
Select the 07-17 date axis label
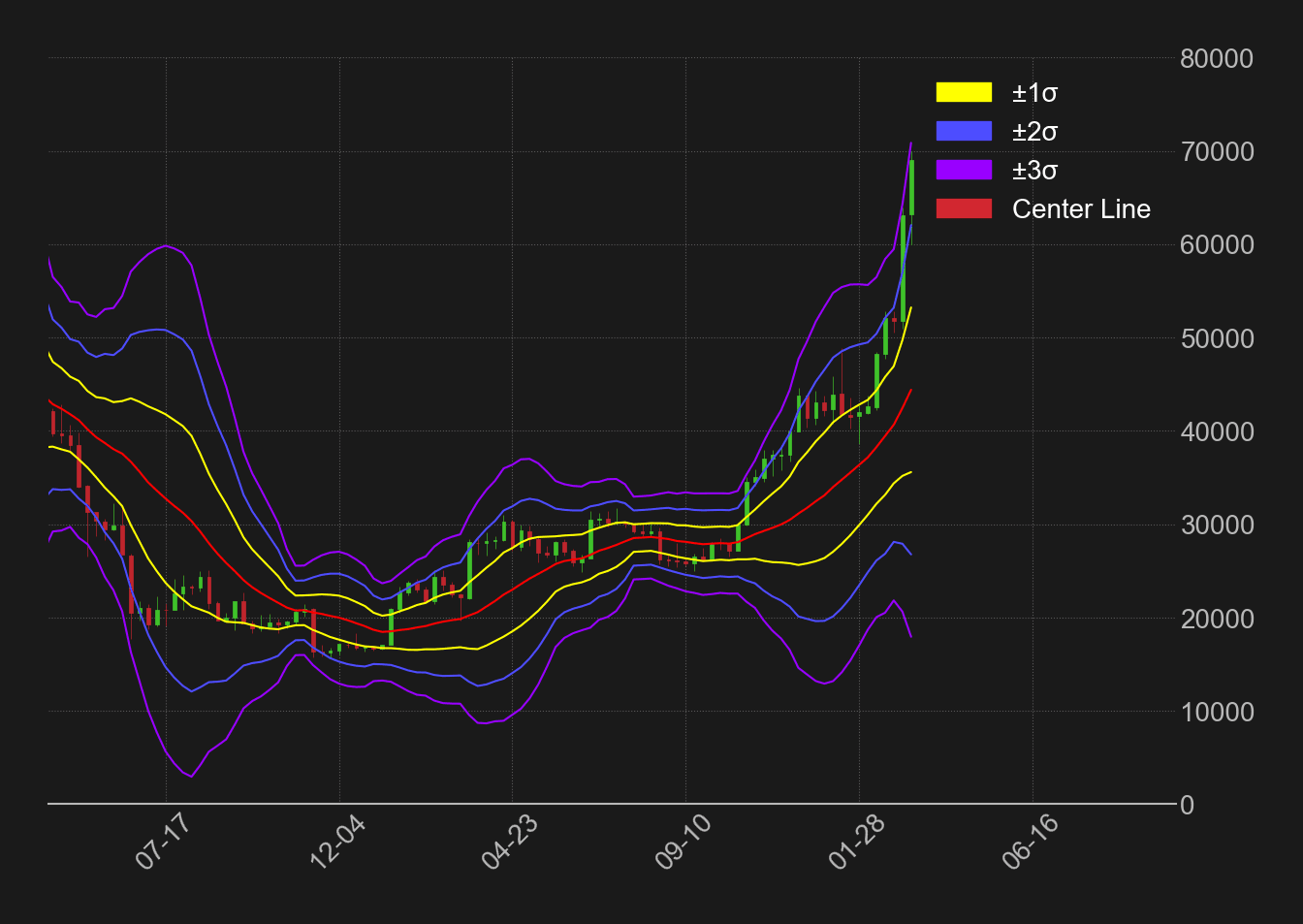161,842
